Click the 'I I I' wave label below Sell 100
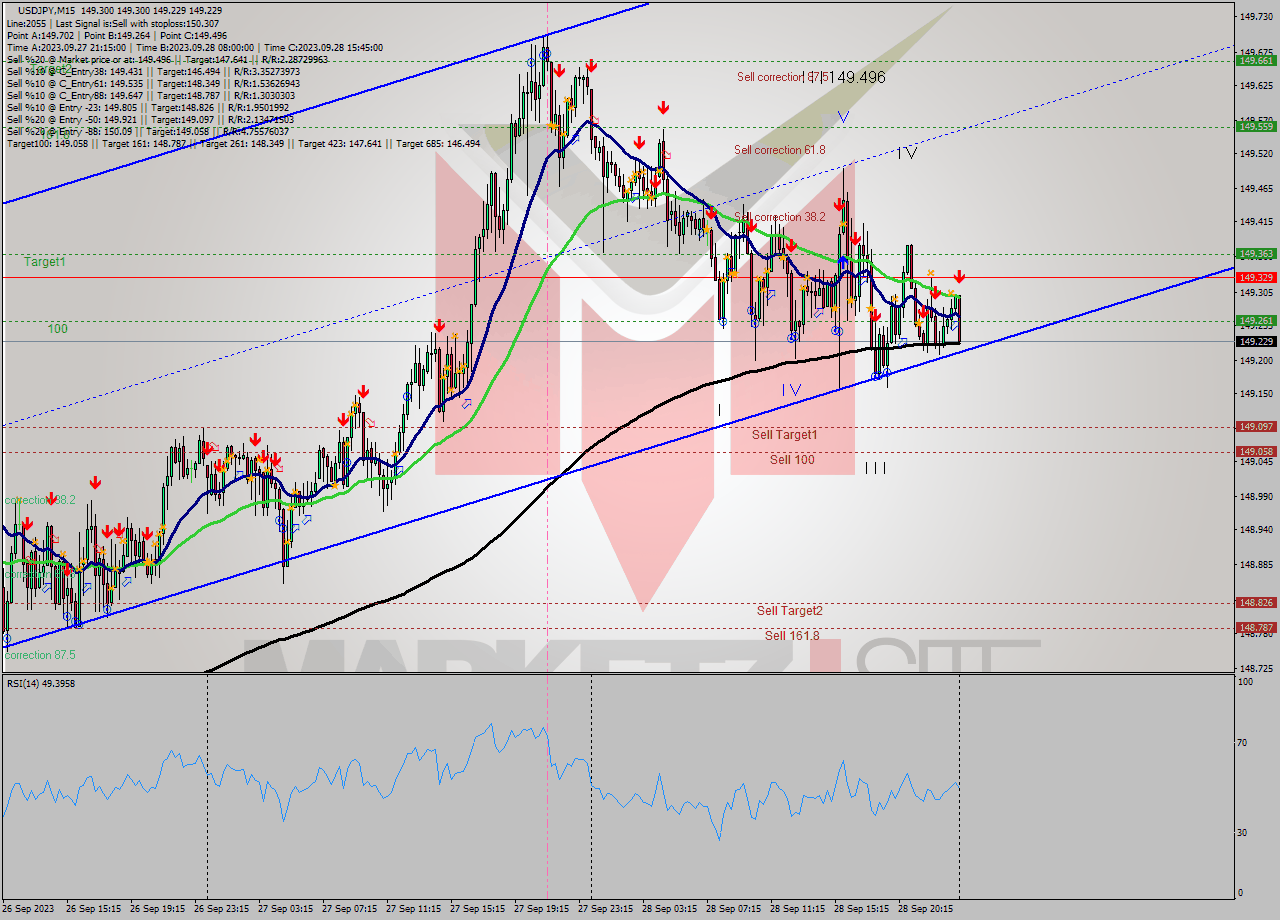The image size is (1280, 920). pyautogui.click(x=875, y=468)
